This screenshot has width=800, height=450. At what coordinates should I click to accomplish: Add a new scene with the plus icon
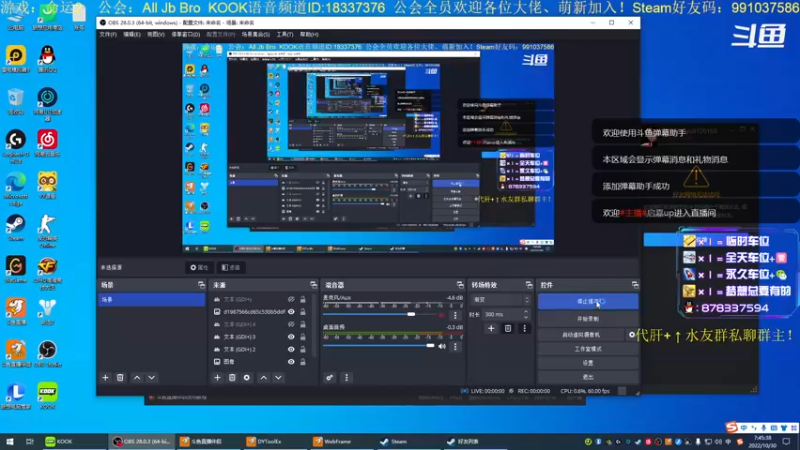point(106,378)
